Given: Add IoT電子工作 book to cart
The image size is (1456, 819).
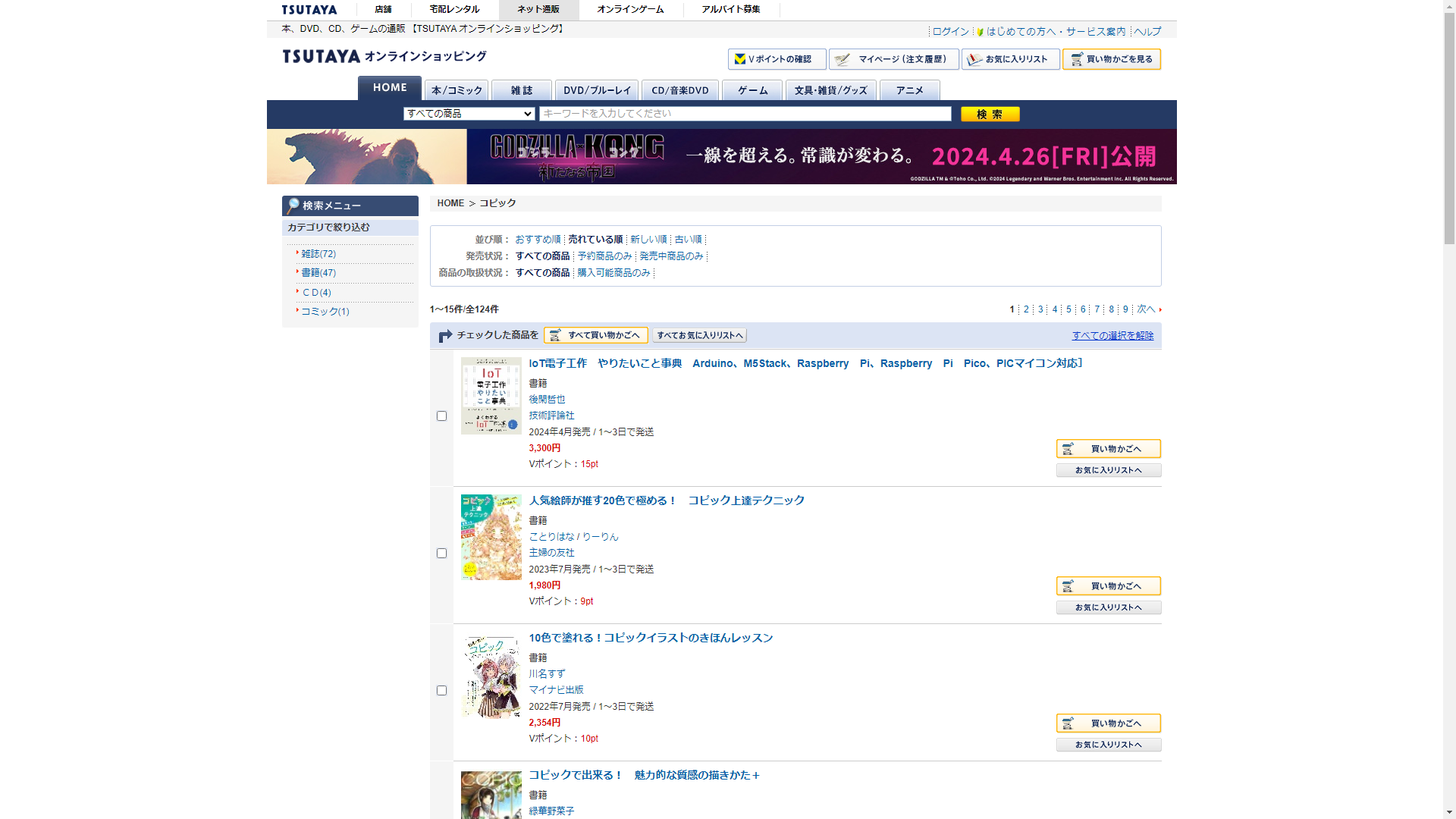Looking at the screenshot, I should pos(1108,449).
